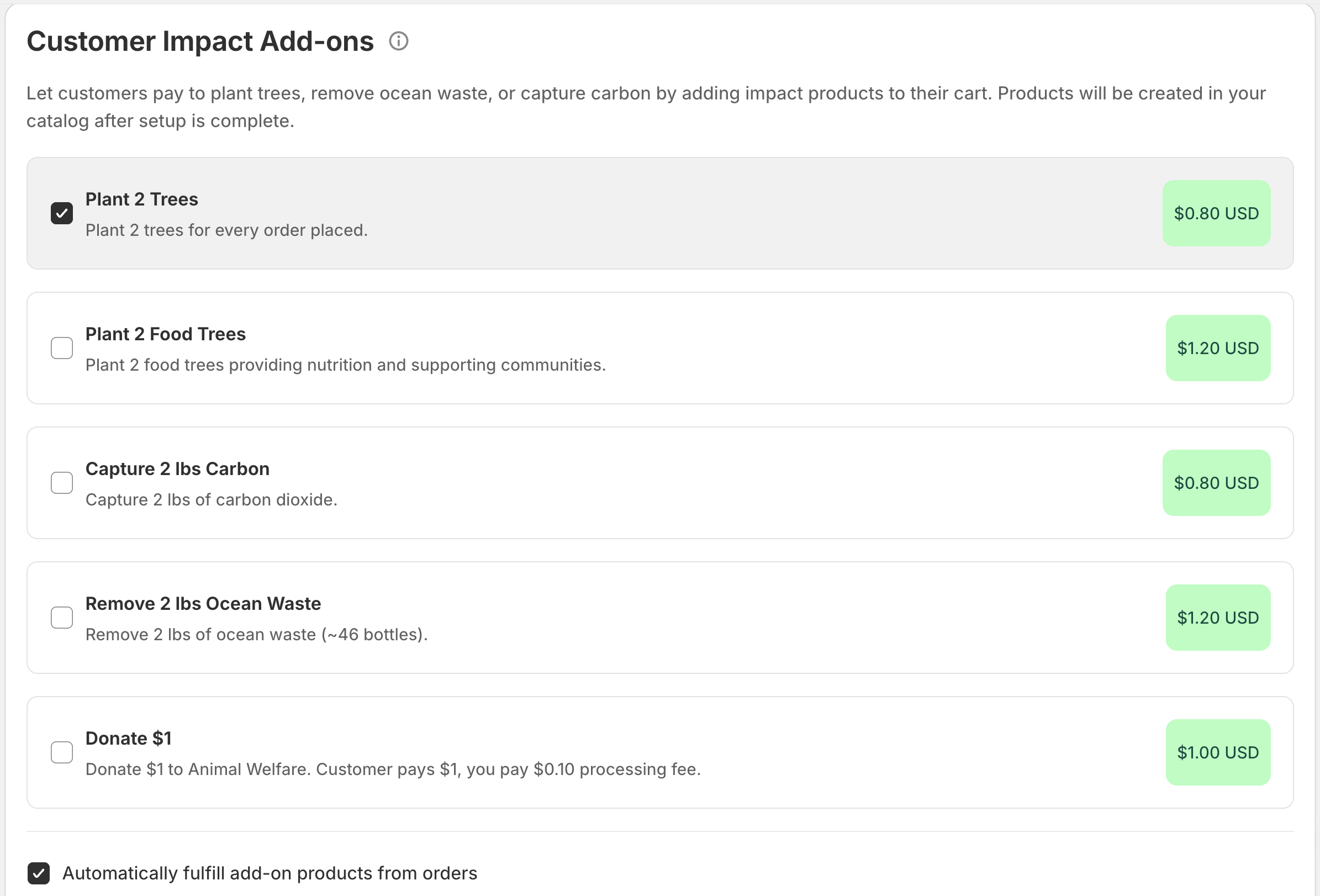Image resolution: width=1320 pixels, height=896 pixels.
Task: Click the Animal Welfare processing fee description
Action: point(393,769)
